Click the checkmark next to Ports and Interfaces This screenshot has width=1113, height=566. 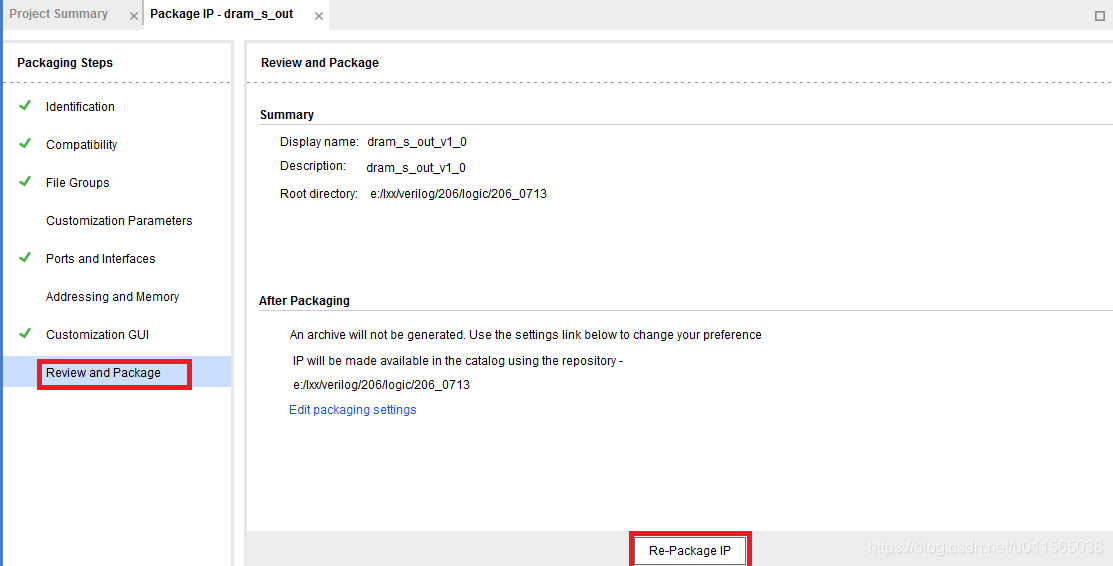point(25,257)
